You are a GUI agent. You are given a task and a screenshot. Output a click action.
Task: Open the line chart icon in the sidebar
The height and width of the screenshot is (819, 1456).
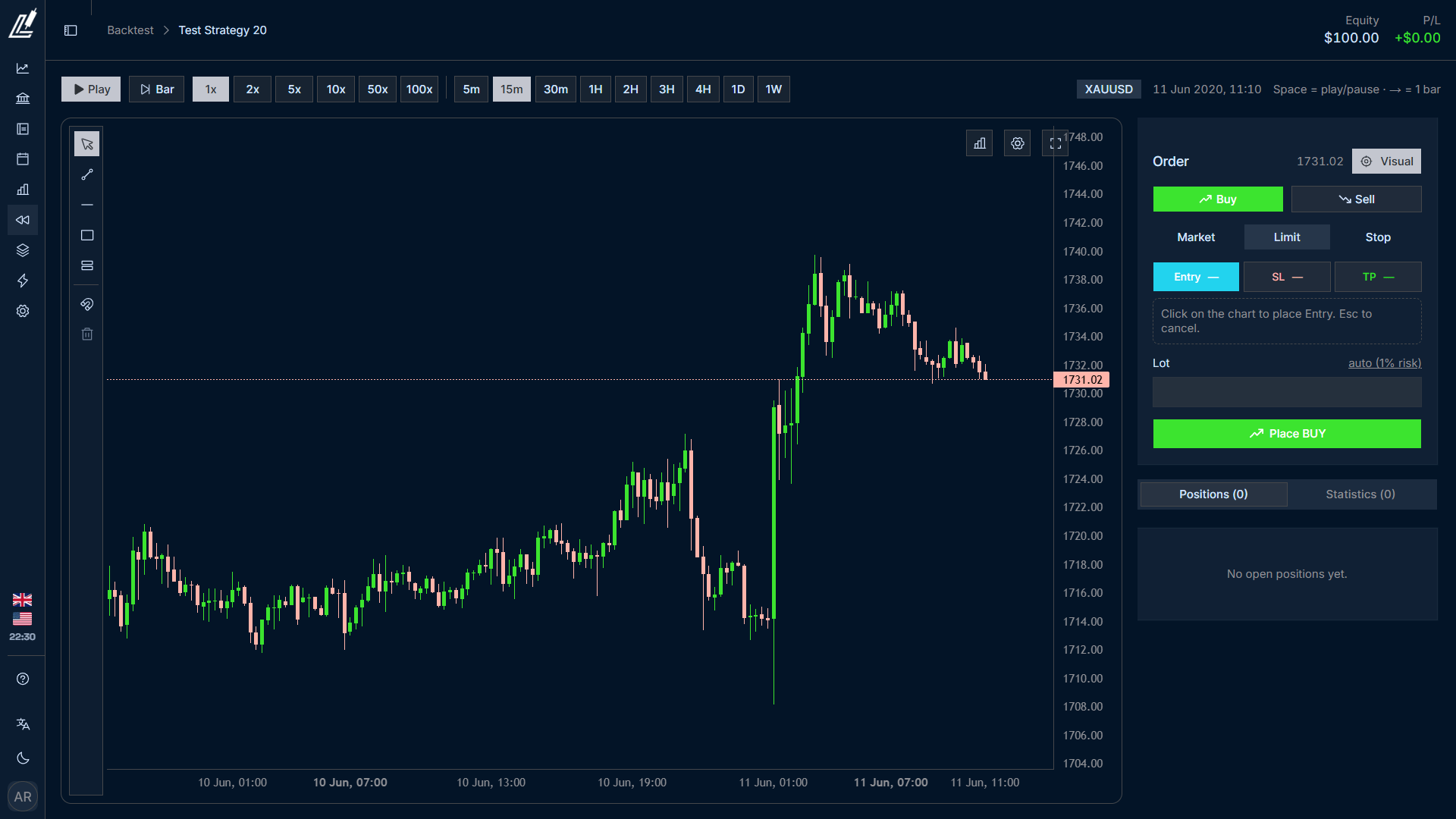click(x=23, y=68)
